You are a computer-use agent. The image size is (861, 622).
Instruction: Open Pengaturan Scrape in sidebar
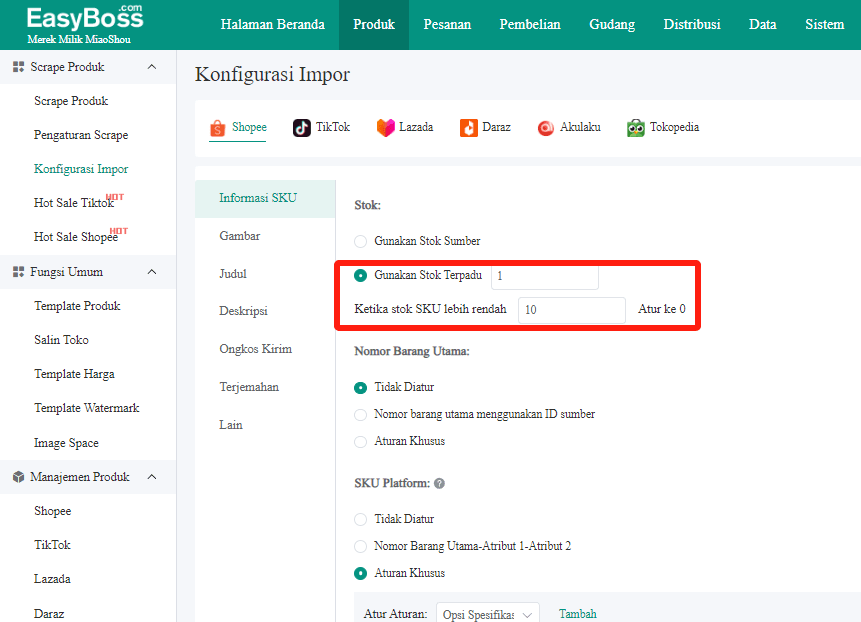(81, 135)
